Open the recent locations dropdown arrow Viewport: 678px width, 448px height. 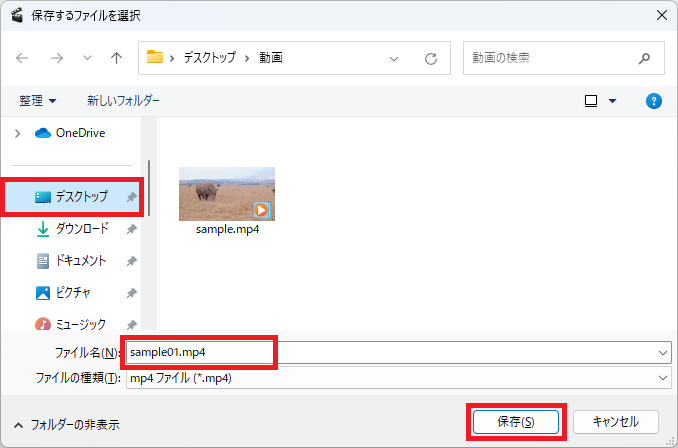(x=86, y=58)
